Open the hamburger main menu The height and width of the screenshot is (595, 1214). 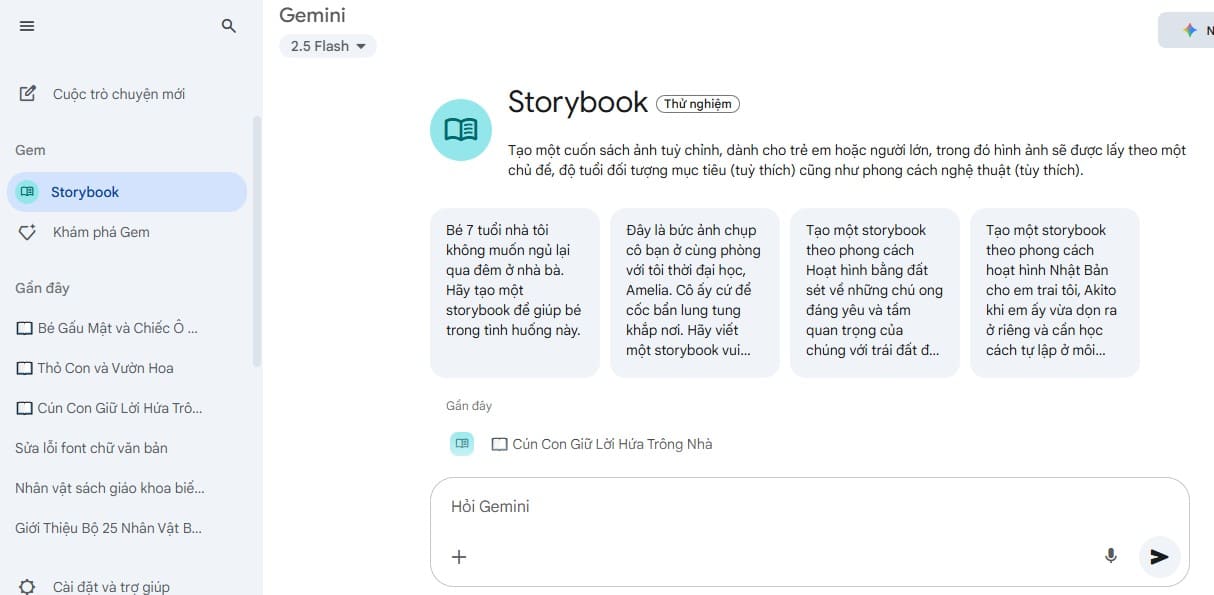27,26
